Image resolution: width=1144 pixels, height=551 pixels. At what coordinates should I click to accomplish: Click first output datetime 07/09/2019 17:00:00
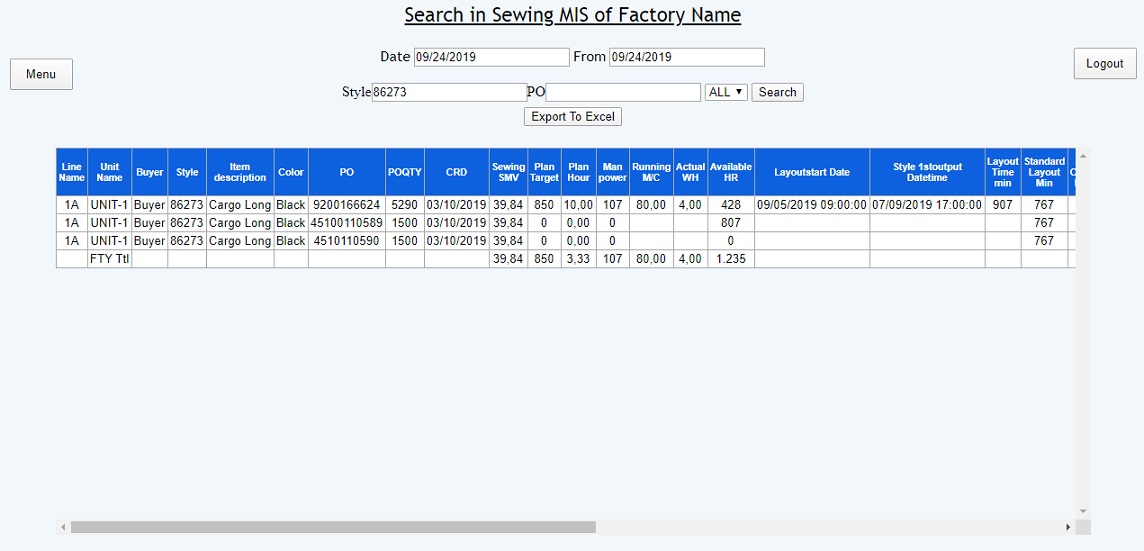(x=927, y=205)
